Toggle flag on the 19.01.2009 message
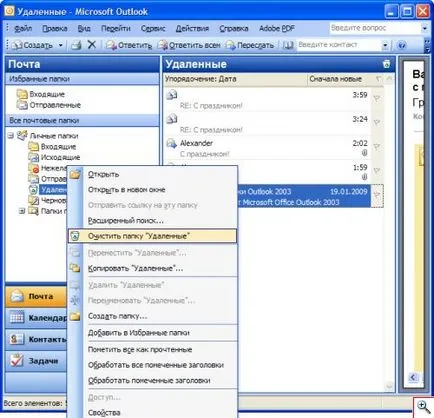This screenshot has width=434, height=418. tap(377, 196)
